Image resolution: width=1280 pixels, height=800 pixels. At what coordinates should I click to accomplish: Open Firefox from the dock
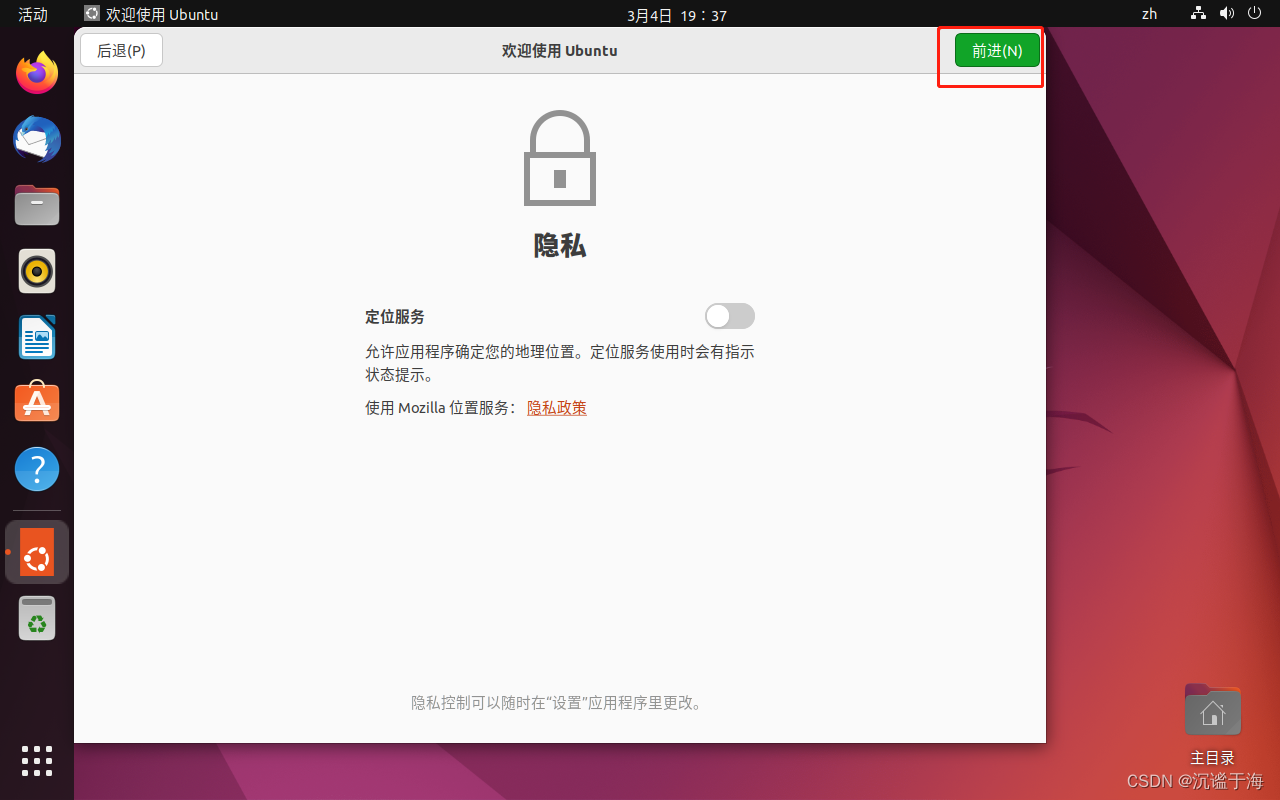pyautogui.click(x=37, y=73)
